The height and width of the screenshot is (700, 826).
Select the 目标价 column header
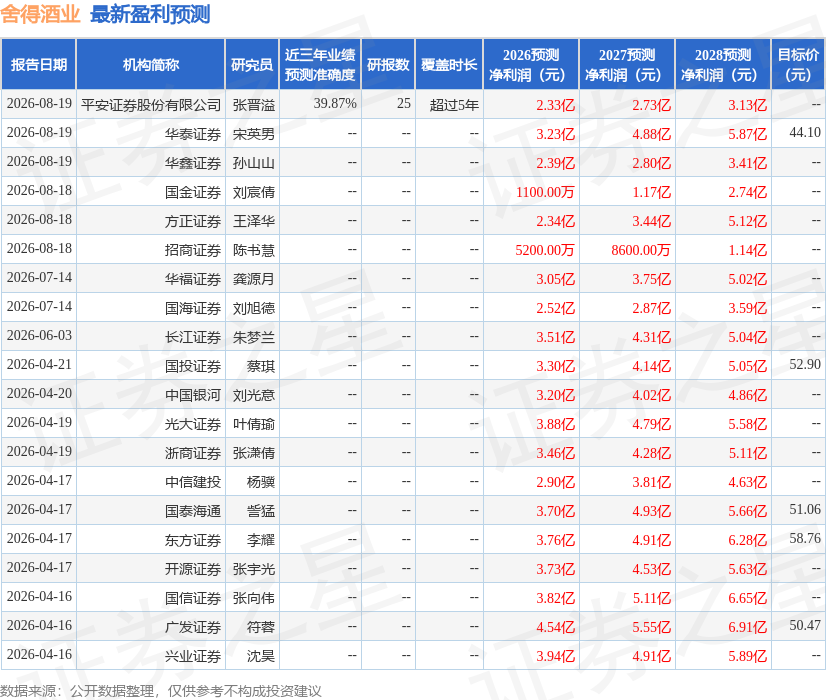click(798, 64)
